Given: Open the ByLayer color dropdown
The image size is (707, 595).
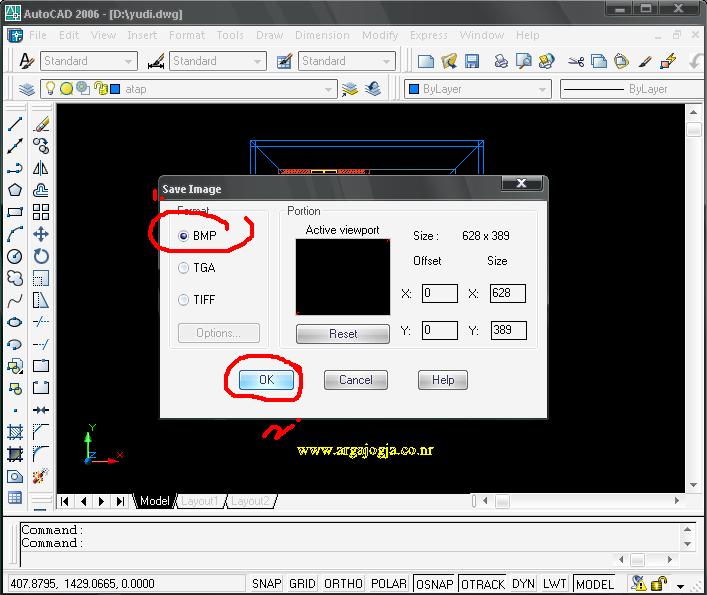Looking at the screenshot, I should [477, 89].
